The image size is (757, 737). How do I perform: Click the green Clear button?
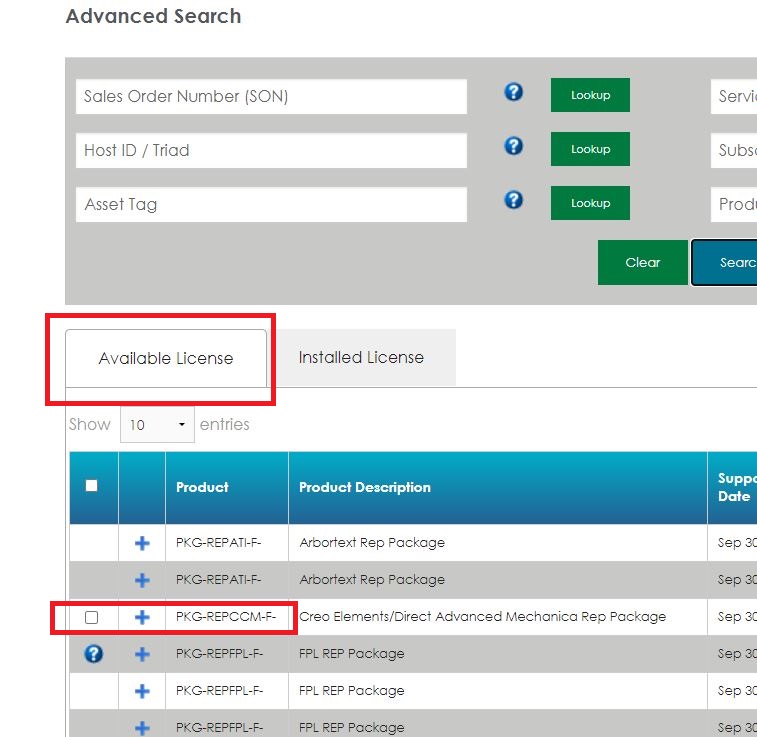[643, 263]
